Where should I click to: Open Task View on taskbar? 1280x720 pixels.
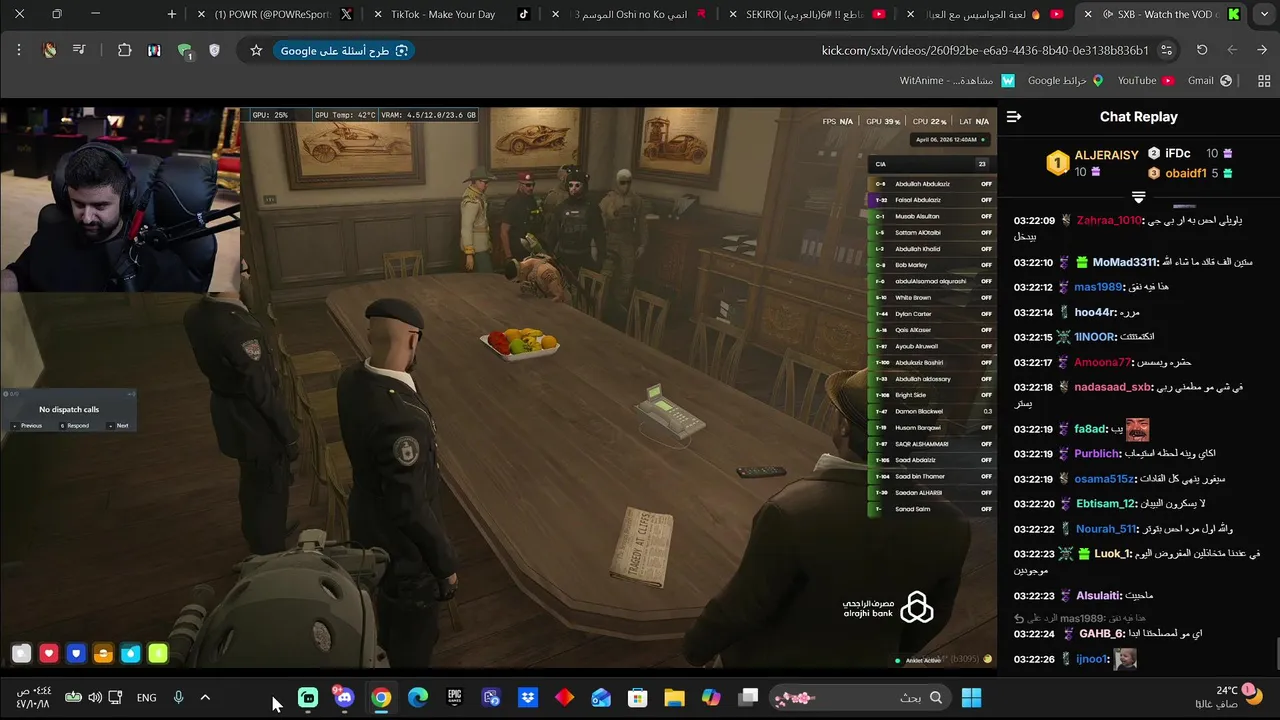(x=748, y=697)
